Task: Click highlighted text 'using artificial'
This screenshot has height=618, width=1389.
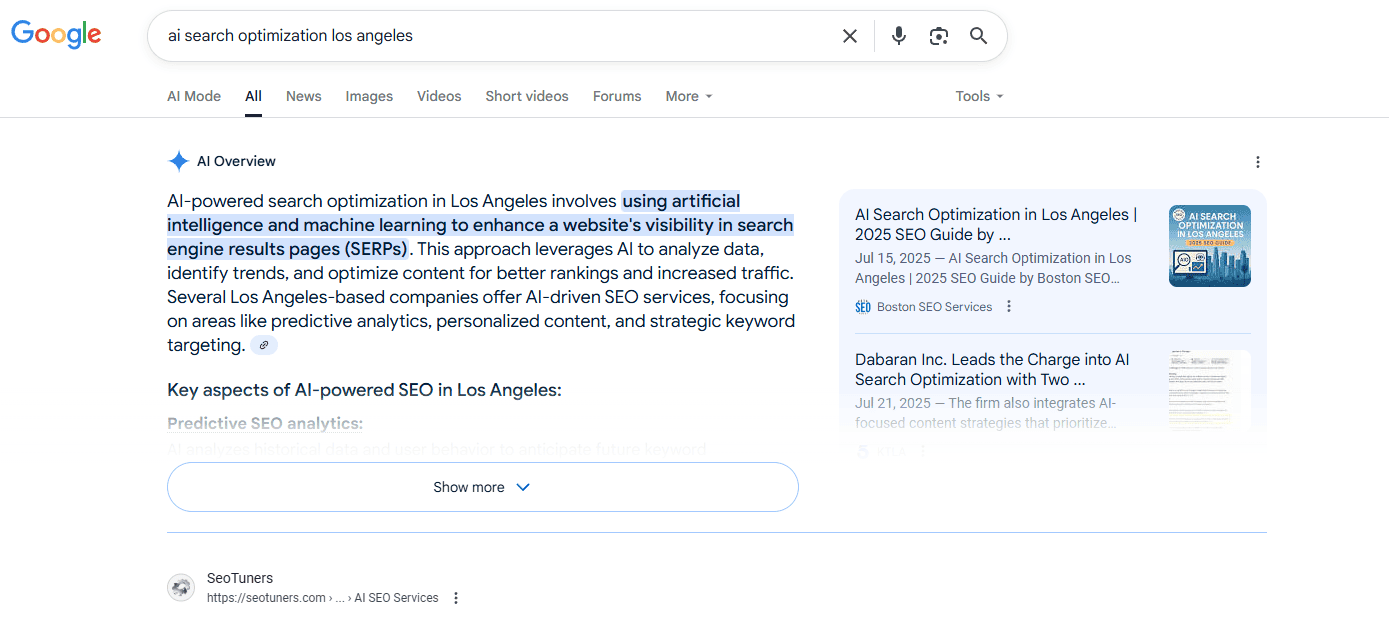Action: click(681, 201)
